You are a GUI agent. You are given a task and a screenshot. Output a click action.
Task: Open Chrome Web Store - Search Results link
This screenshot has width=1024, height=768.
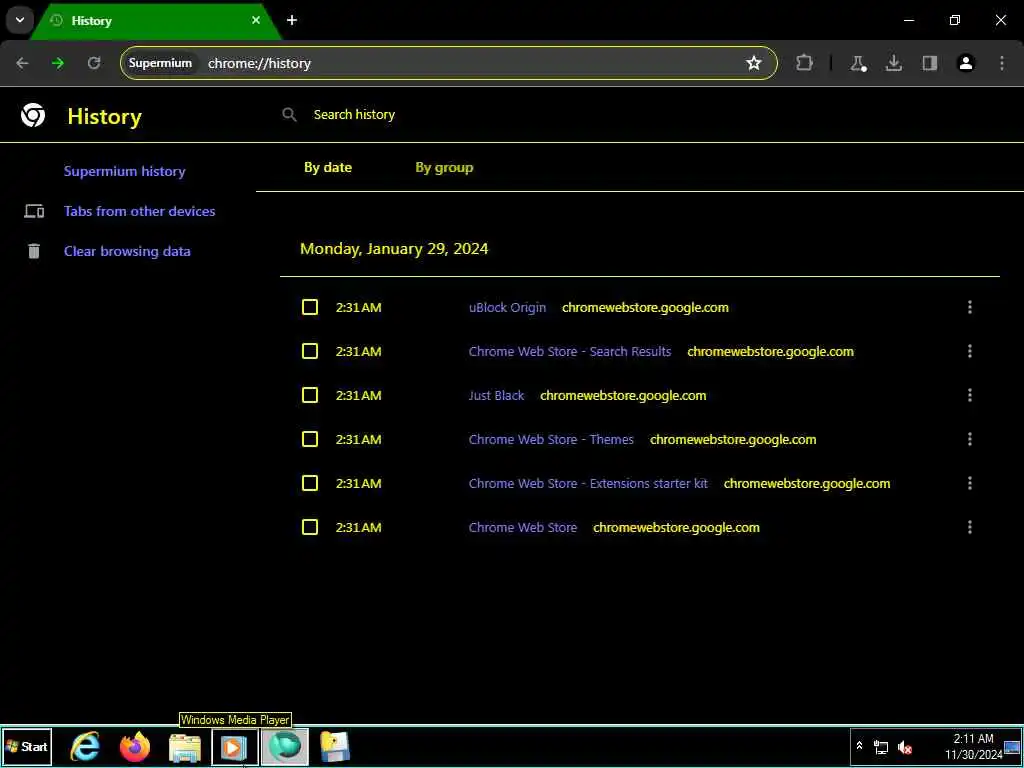(x=570, y=351)
